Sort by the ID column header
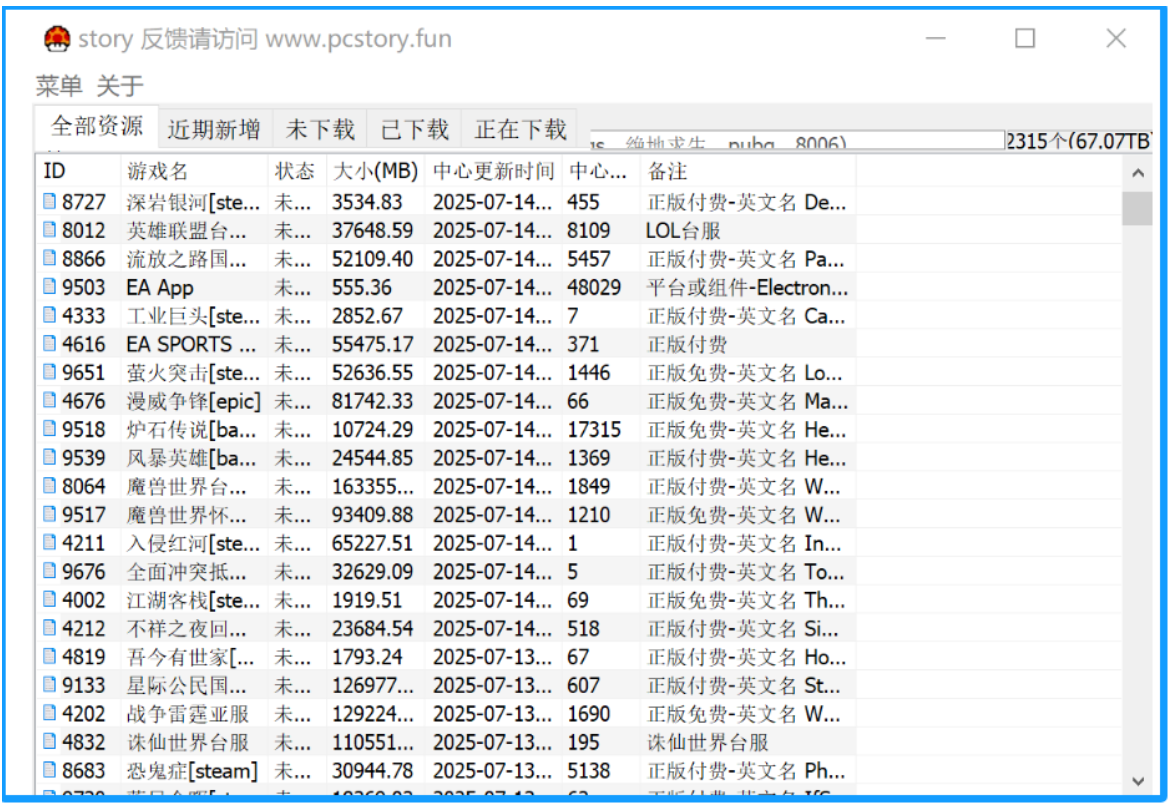 (x=78, y=171)
